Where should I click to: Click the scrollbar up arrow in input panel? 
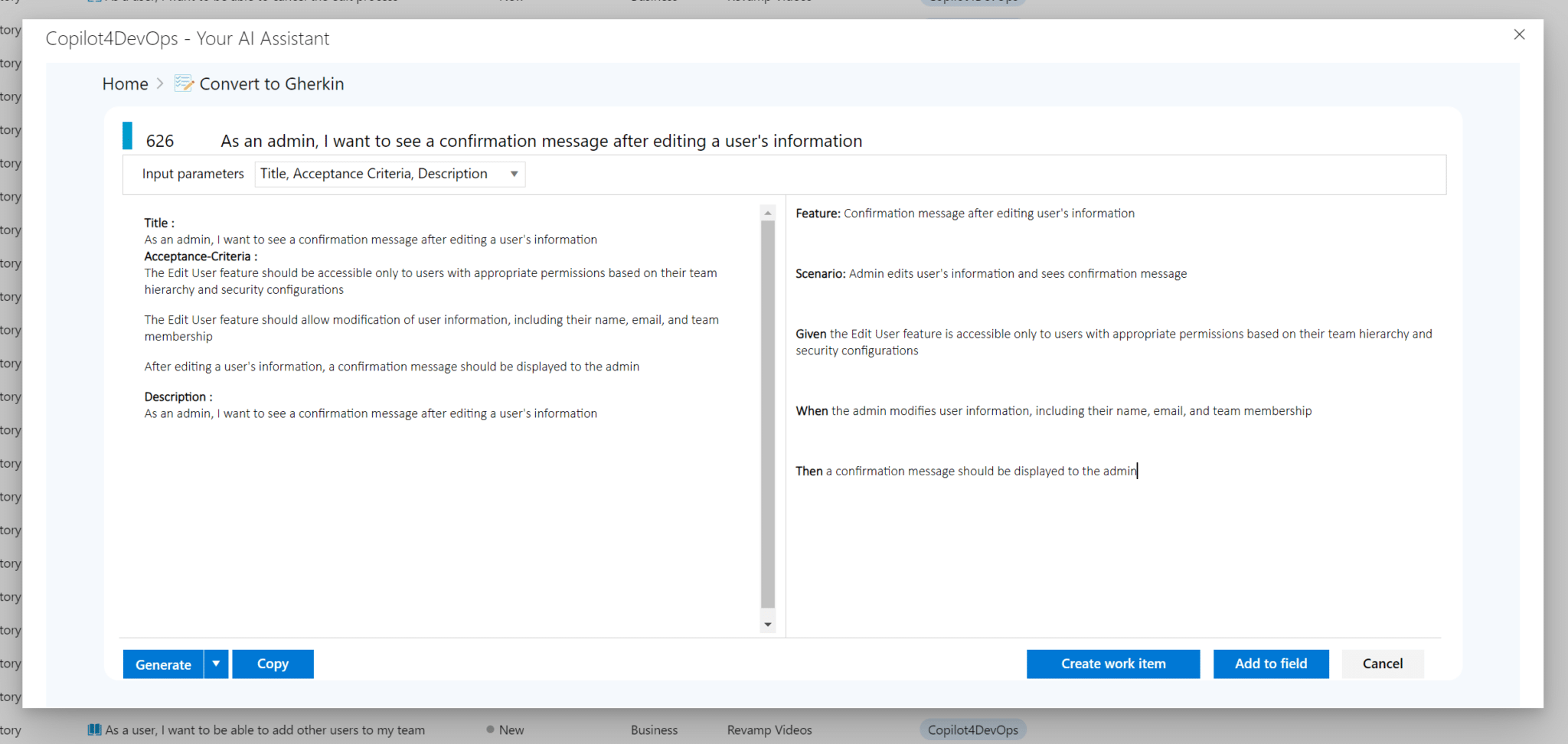(x=767, y=214)
